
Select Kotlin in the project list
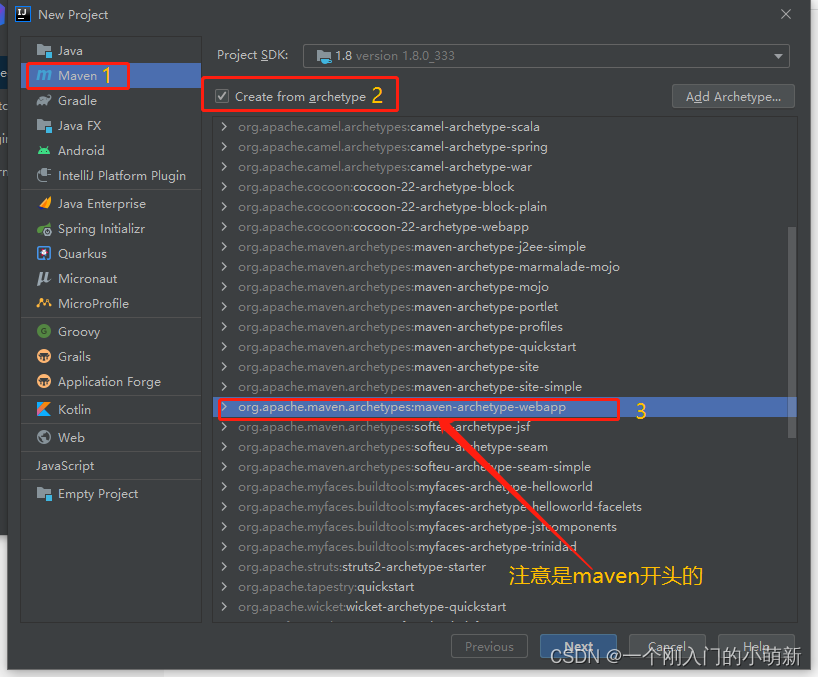tap(111, 409)
